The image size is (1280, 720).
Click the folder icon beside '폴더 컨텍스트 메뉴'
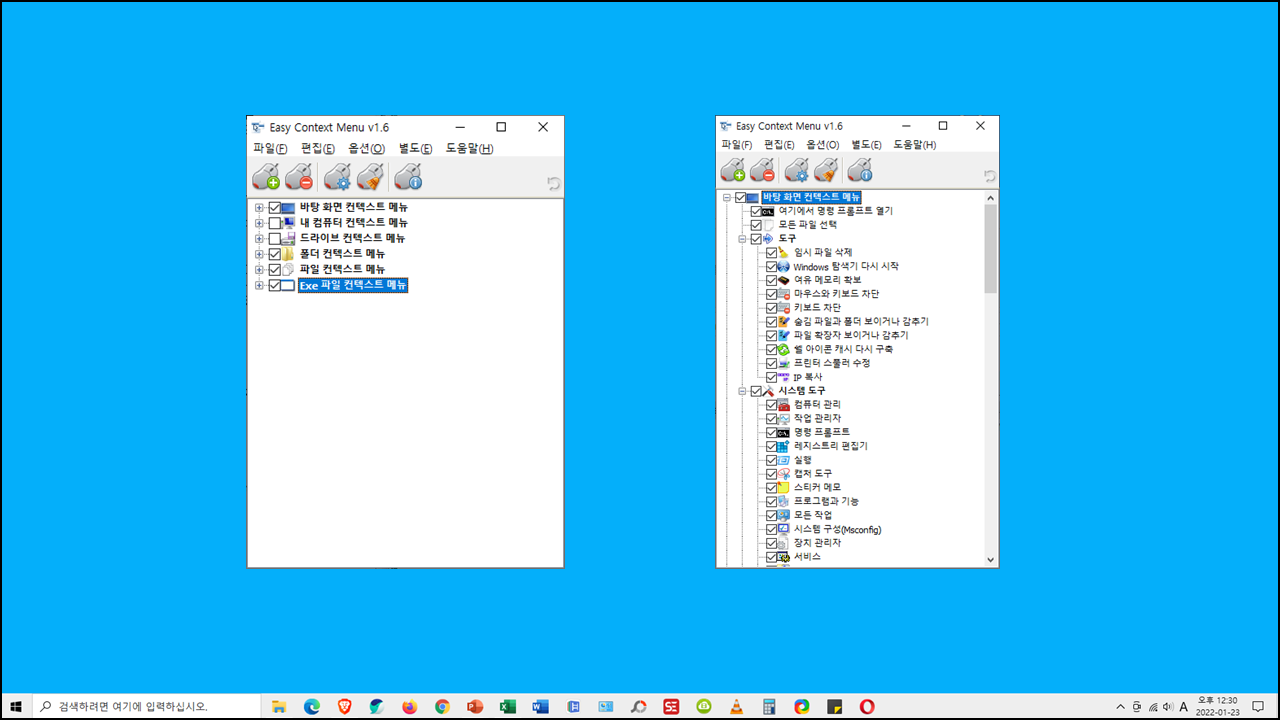[289, 254]
